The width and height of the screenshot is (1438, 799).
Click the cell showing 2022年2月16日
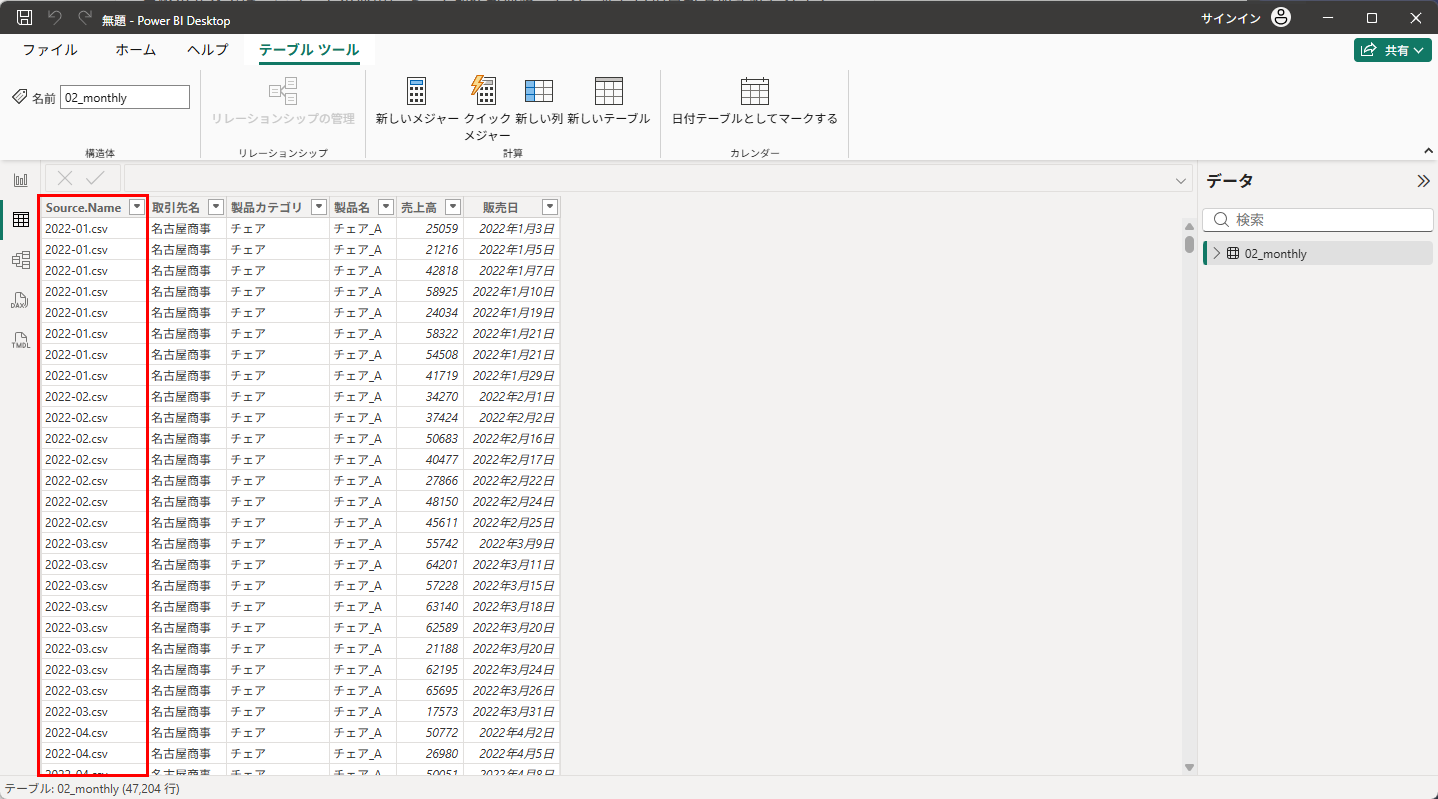(512, 438)
